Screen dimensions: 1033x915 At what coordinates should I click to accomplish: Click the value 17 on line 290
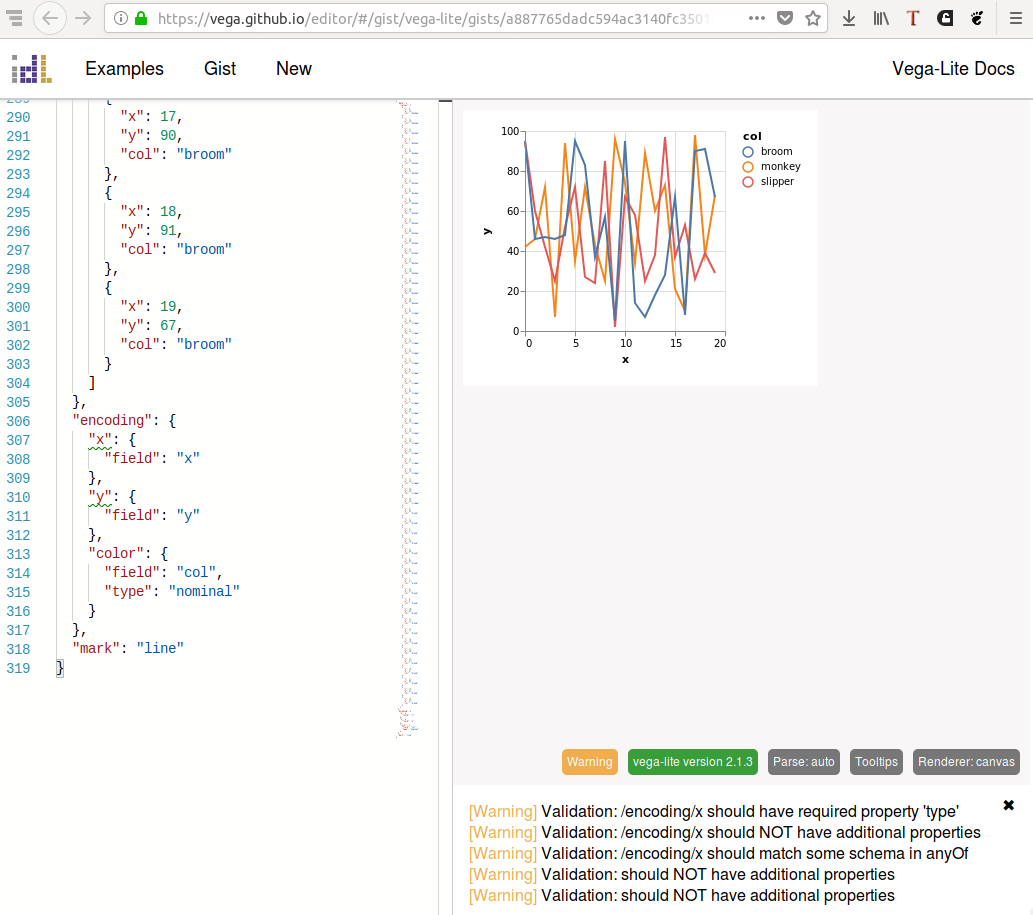pyautogui.click(x=168, y=117)
